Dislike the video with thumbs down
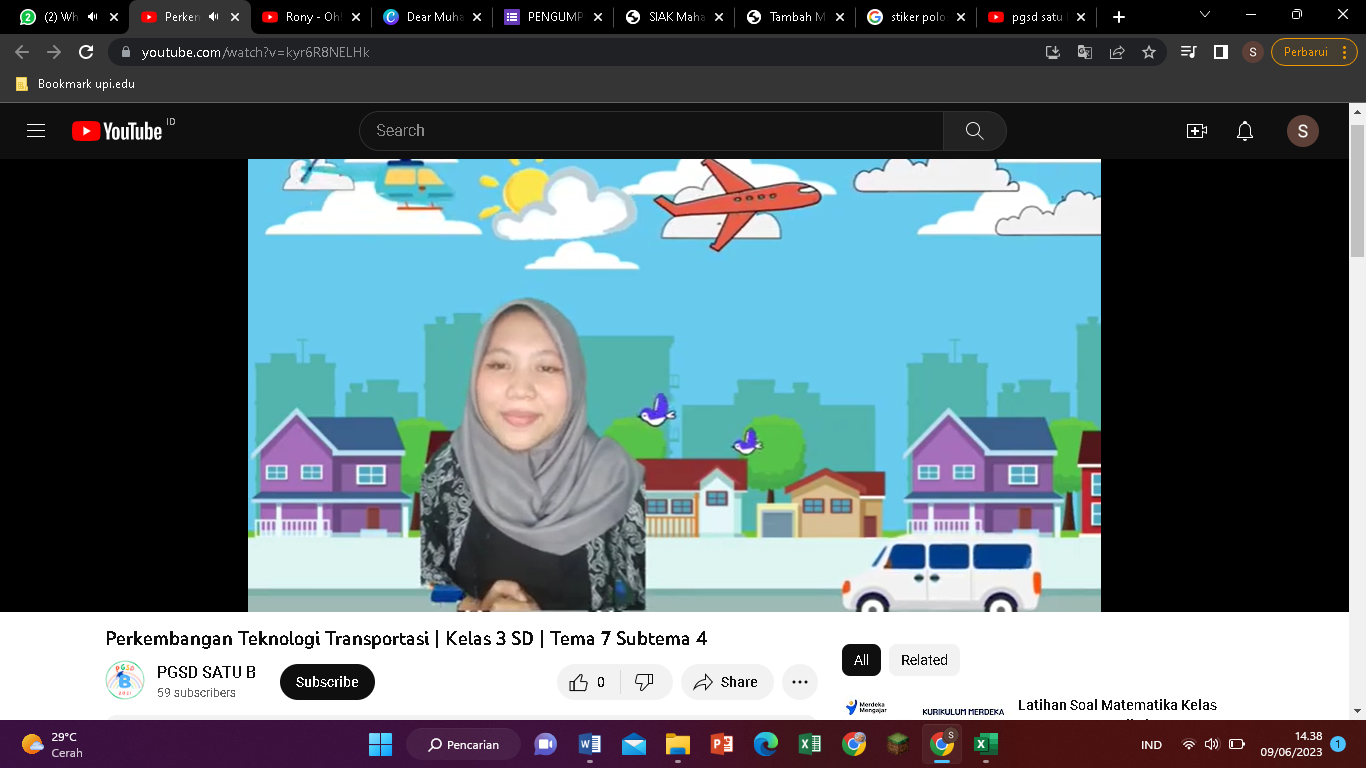Viewport: 1366px width, 768px height. tap(644, 682)
